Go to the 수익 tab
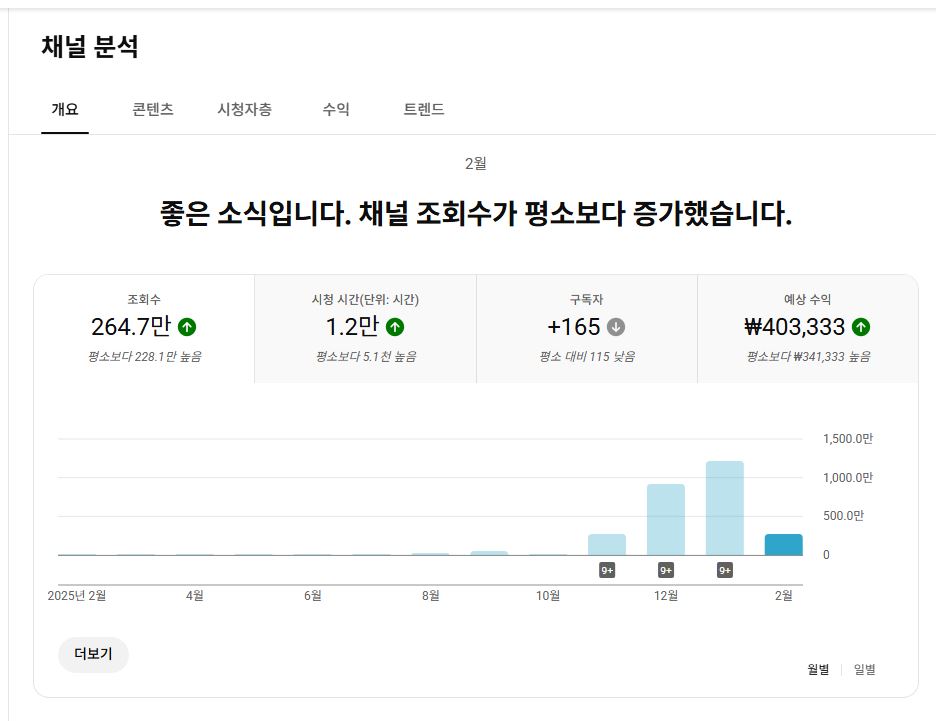Viewport: 936px width, 721px height. click(336, 110)
